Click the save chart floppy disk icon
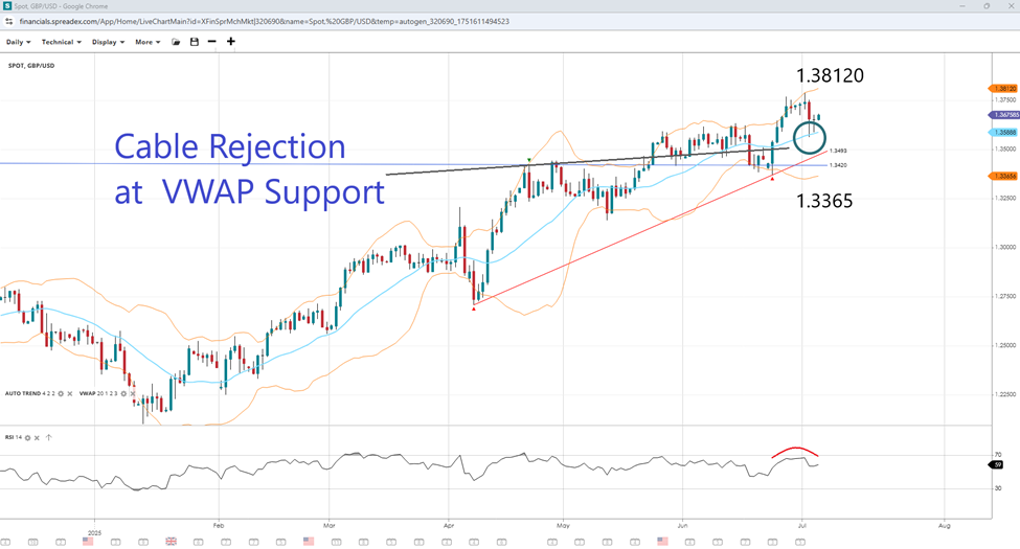 [x=194, y=42]
